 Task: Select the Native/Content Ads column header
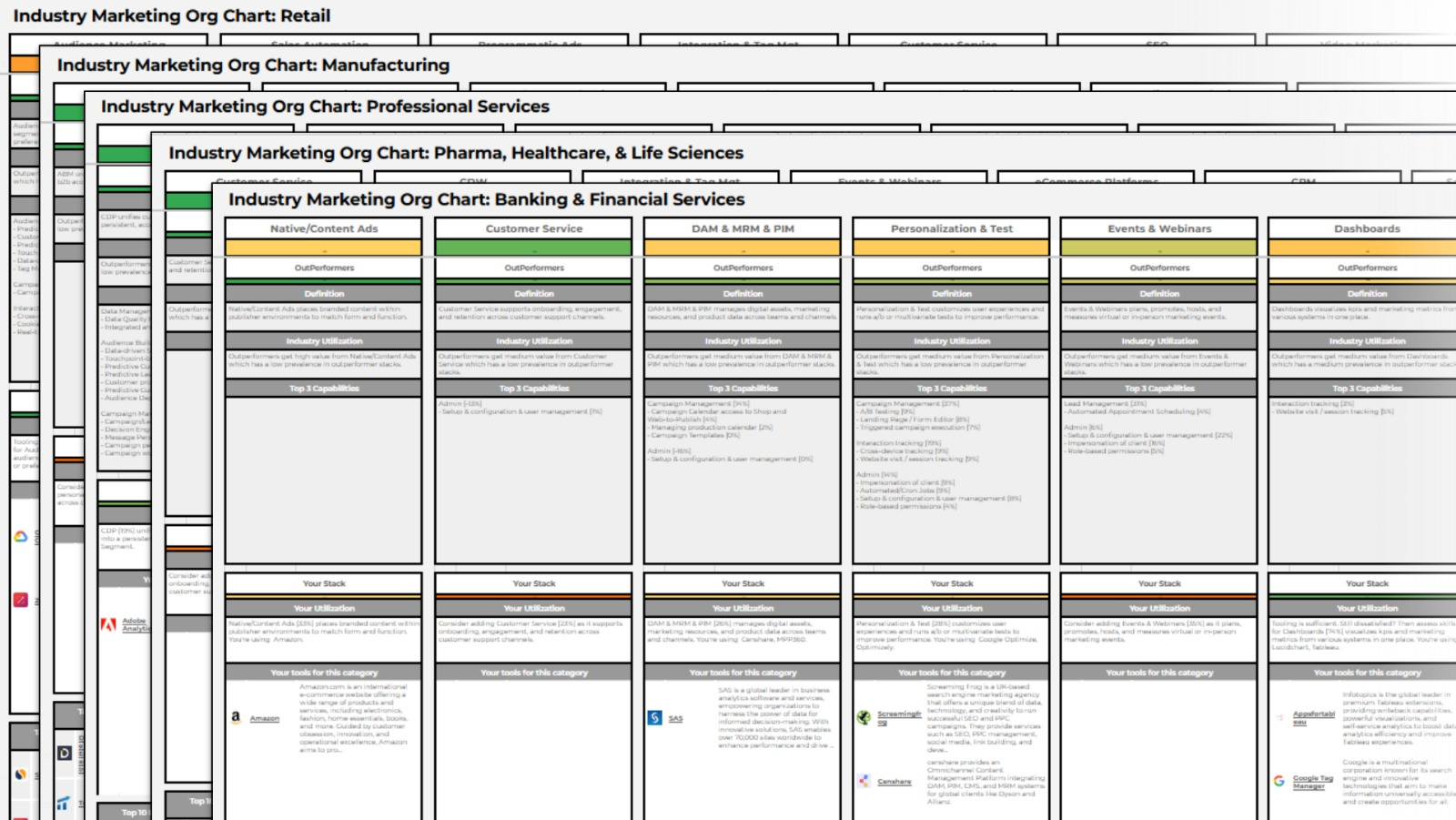[x=324, y=228]
